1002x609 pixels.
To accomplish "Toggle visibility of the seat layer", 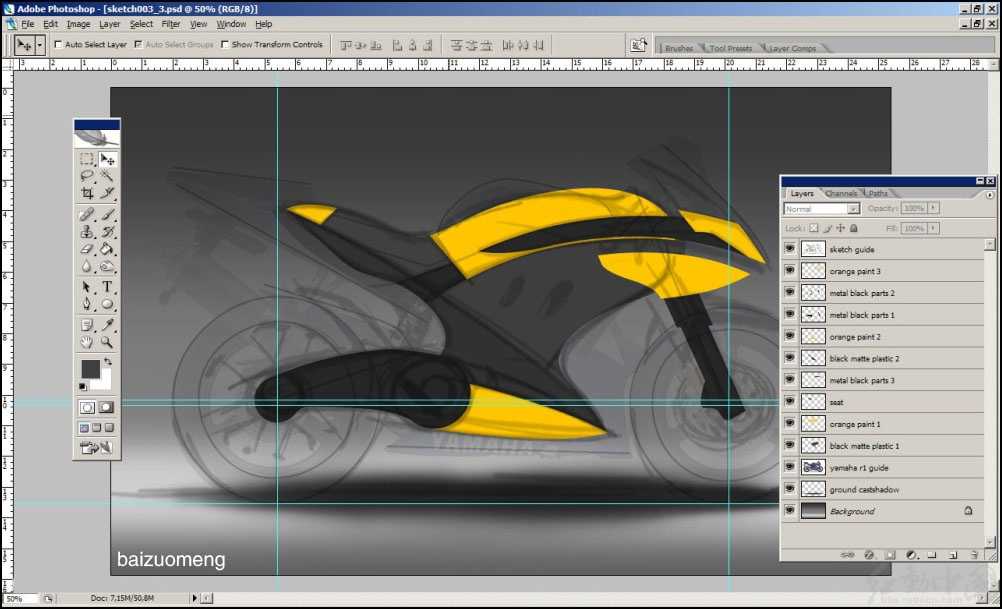I will click(x=790, y=402).
